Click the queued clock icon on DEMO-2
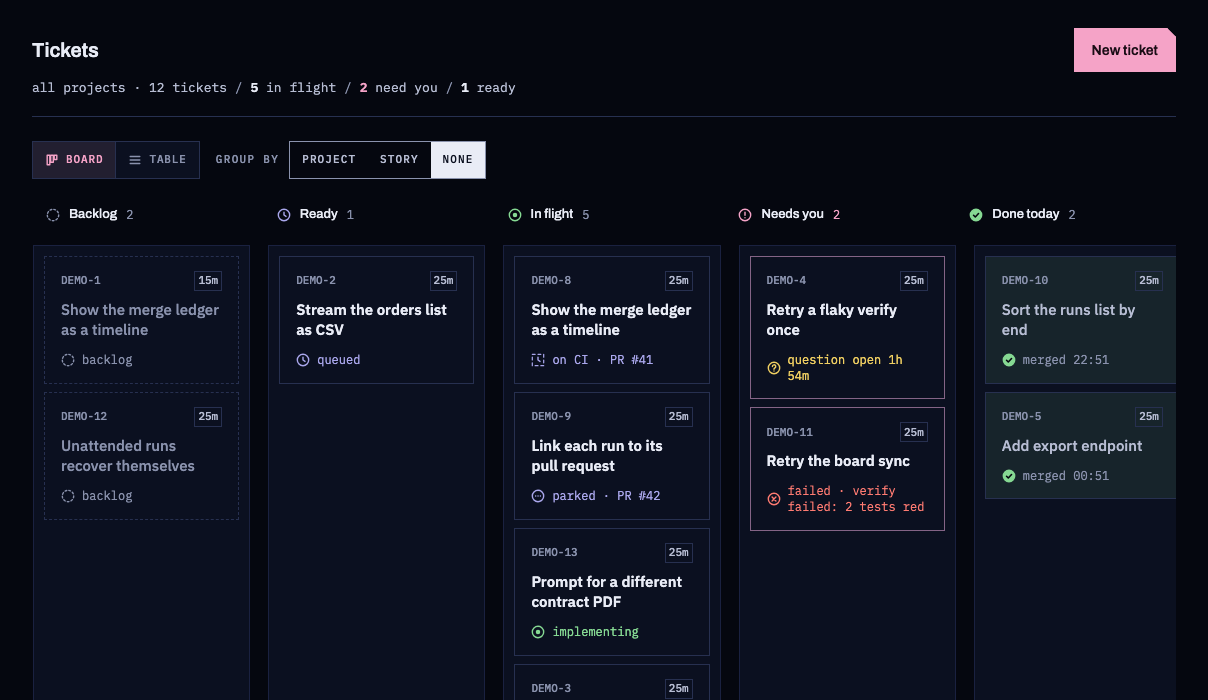The image size is (1208, 700). [x=303, y=360]
